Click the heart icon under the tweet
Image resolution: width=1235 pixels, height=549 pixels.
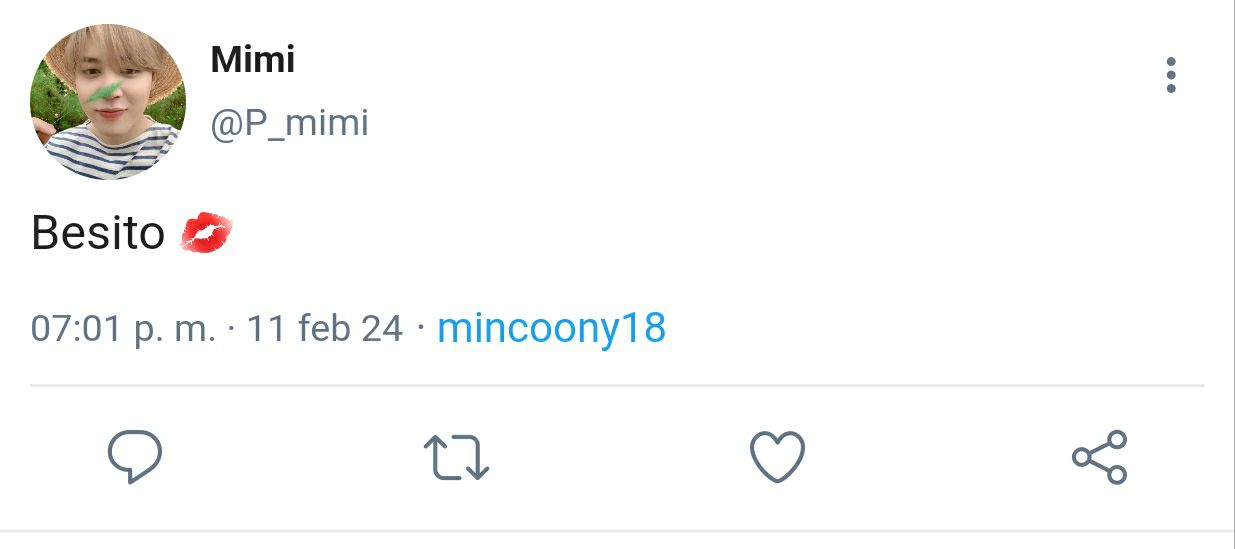pyautogui.click(x=777, y=457)
